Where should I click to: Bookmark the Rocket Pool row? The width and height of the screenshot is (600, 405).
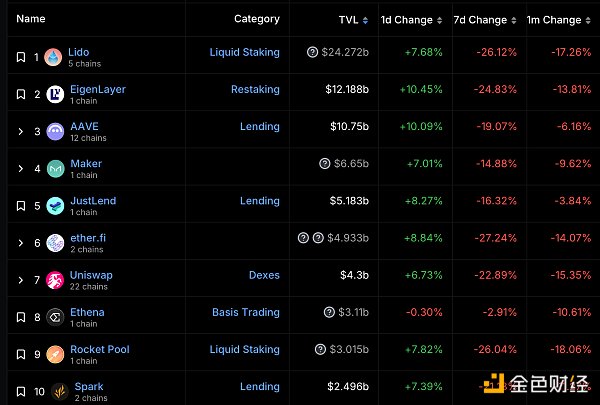[x=21, y=355]
